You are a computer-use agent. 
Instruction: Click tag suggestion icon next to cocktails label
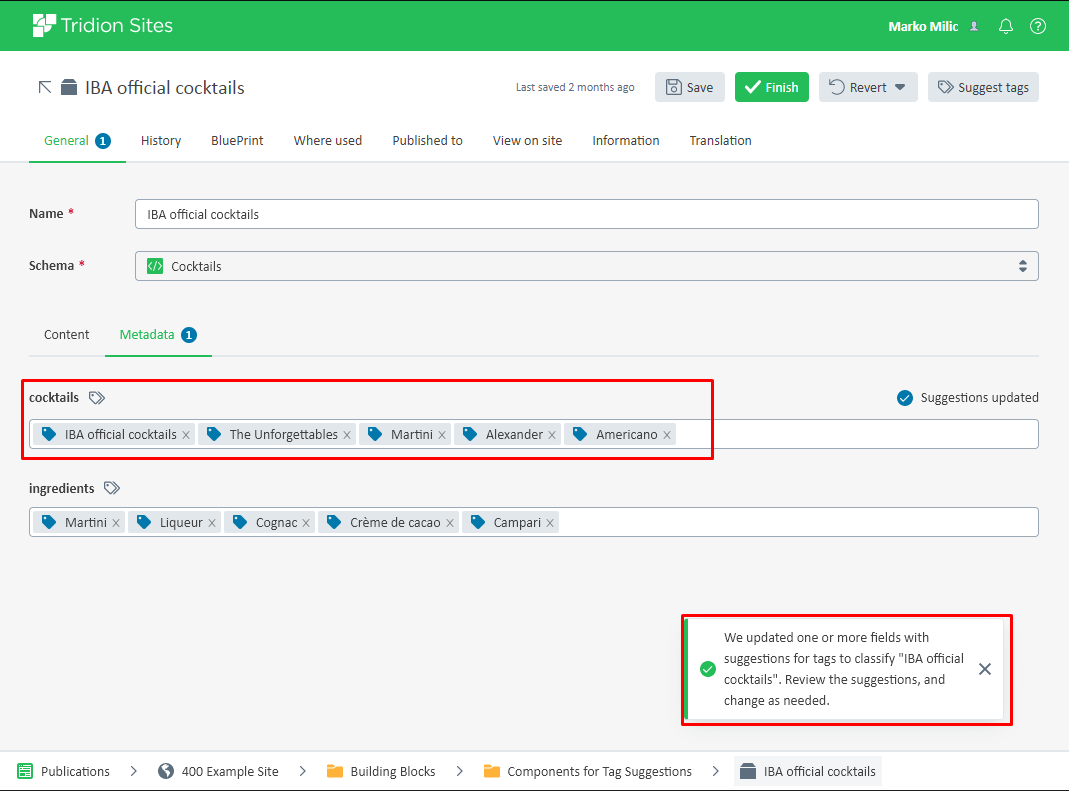[97, 398]
